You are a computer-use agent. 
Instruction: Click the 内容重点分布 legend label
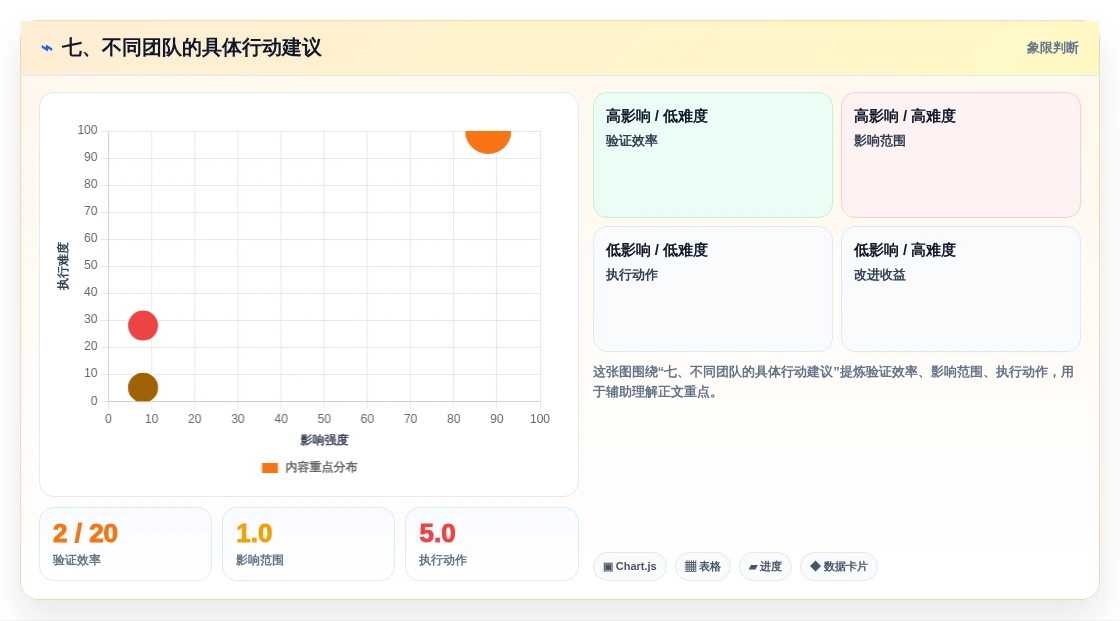pos(321,467)
